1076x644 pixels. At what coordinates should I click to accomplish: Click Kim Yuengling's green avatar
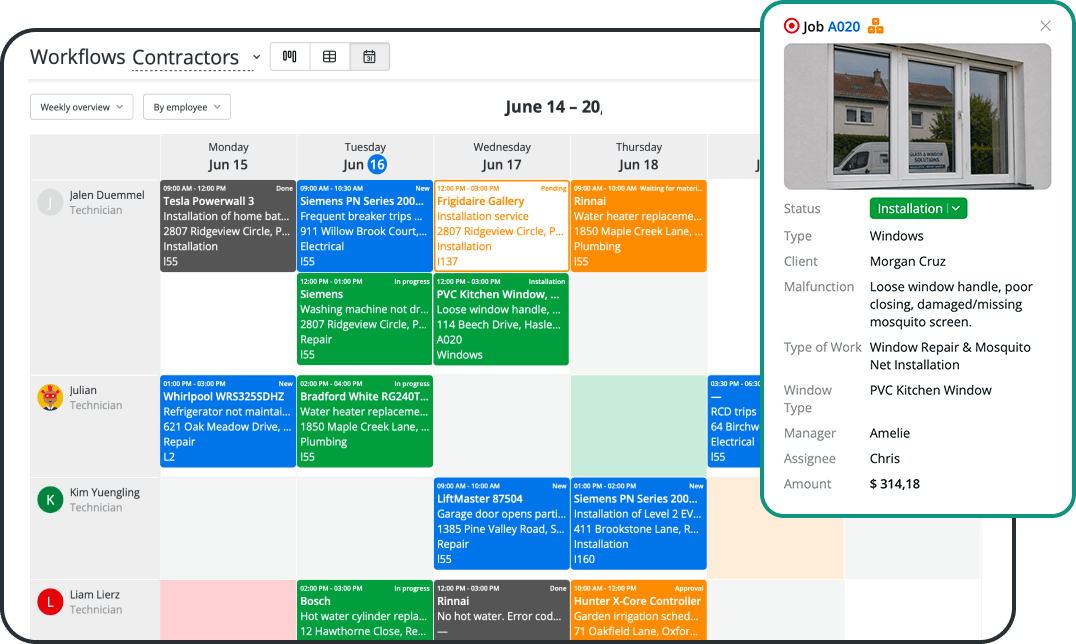click(x=50, y=500)
